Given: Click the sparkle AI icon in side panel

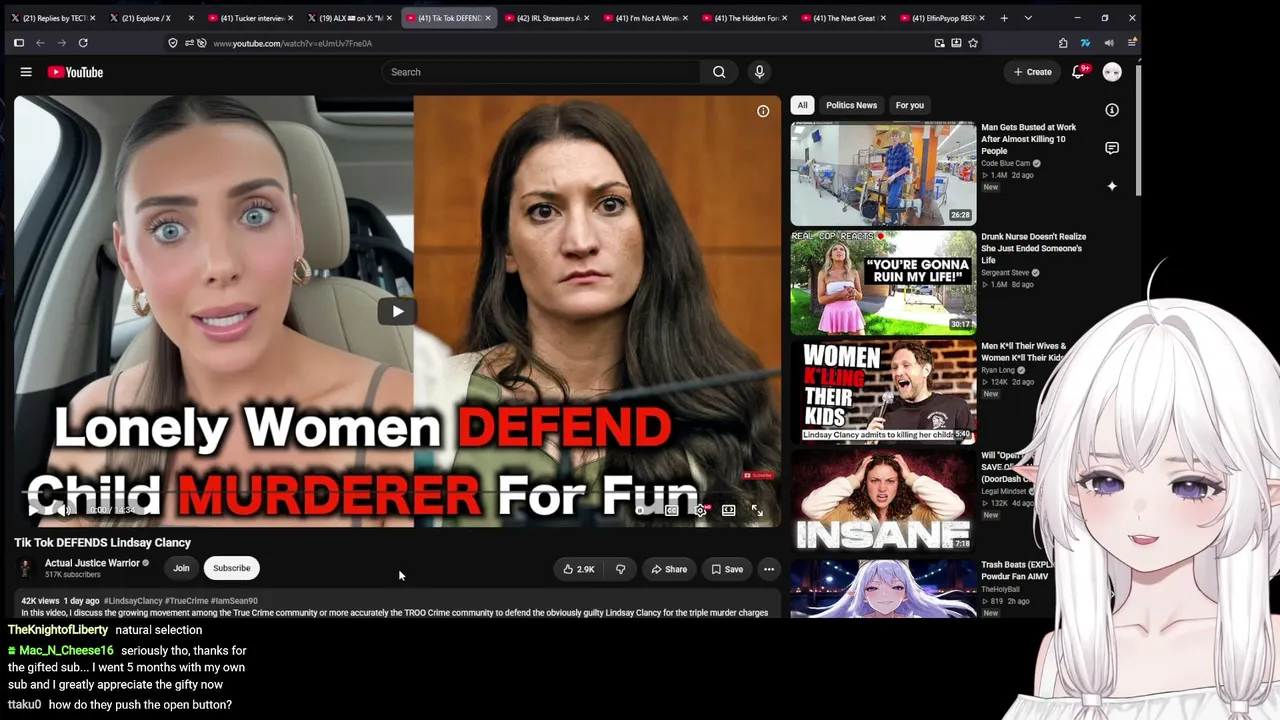Looking at the screenshot, I should 1112,186.
